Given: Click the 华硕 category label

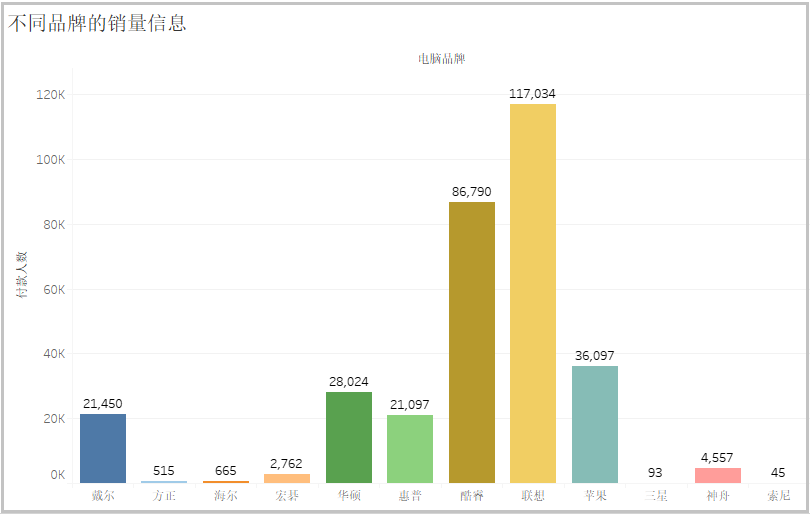Looking at the screenshot, I should [x=349, y=496].
